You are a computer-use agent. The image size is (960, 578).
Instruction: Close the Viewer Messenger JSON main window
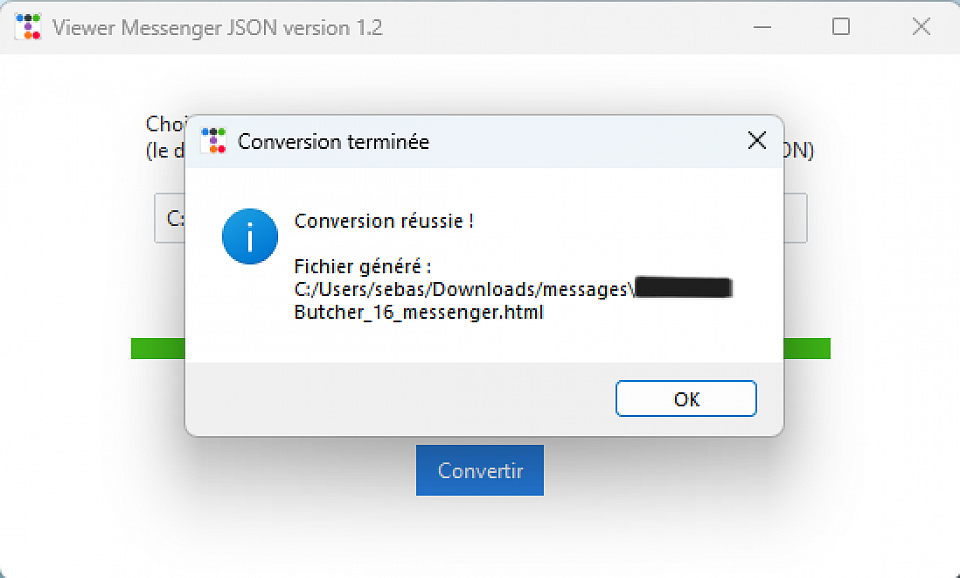pos(921,27)
